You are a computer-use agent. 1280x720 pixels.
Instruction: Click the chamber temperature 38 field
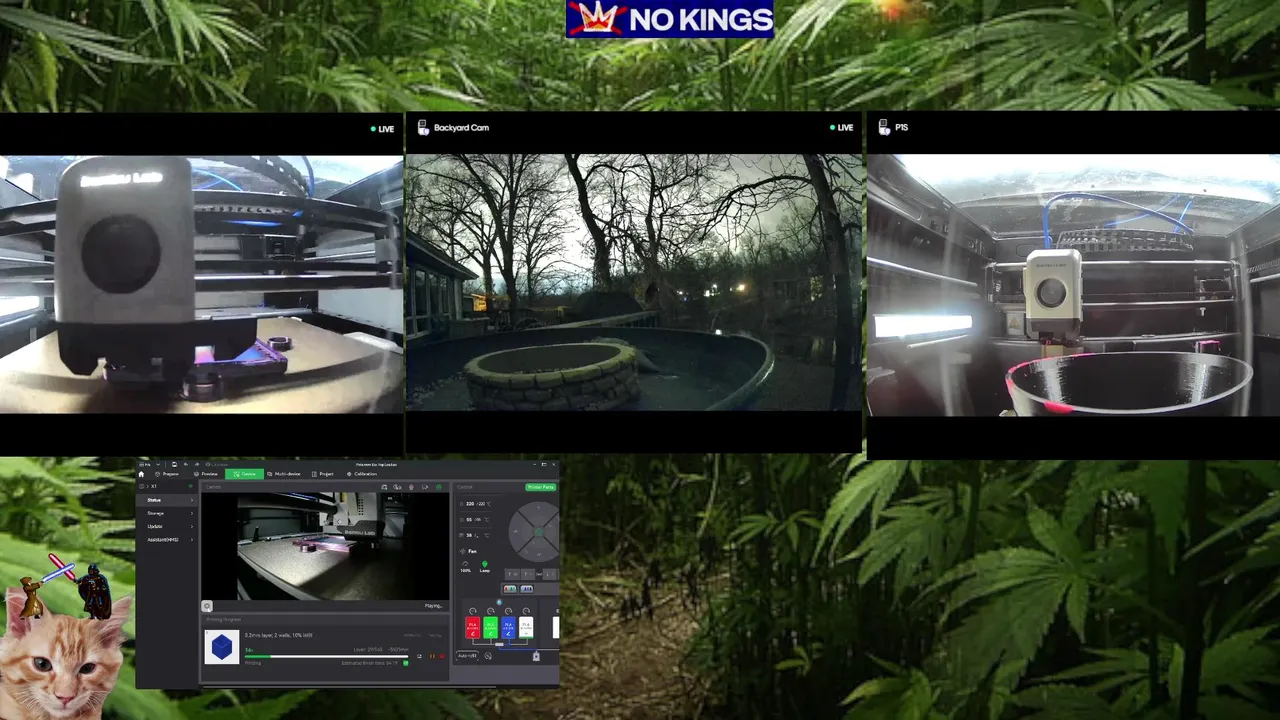click(x=475, y=535)
